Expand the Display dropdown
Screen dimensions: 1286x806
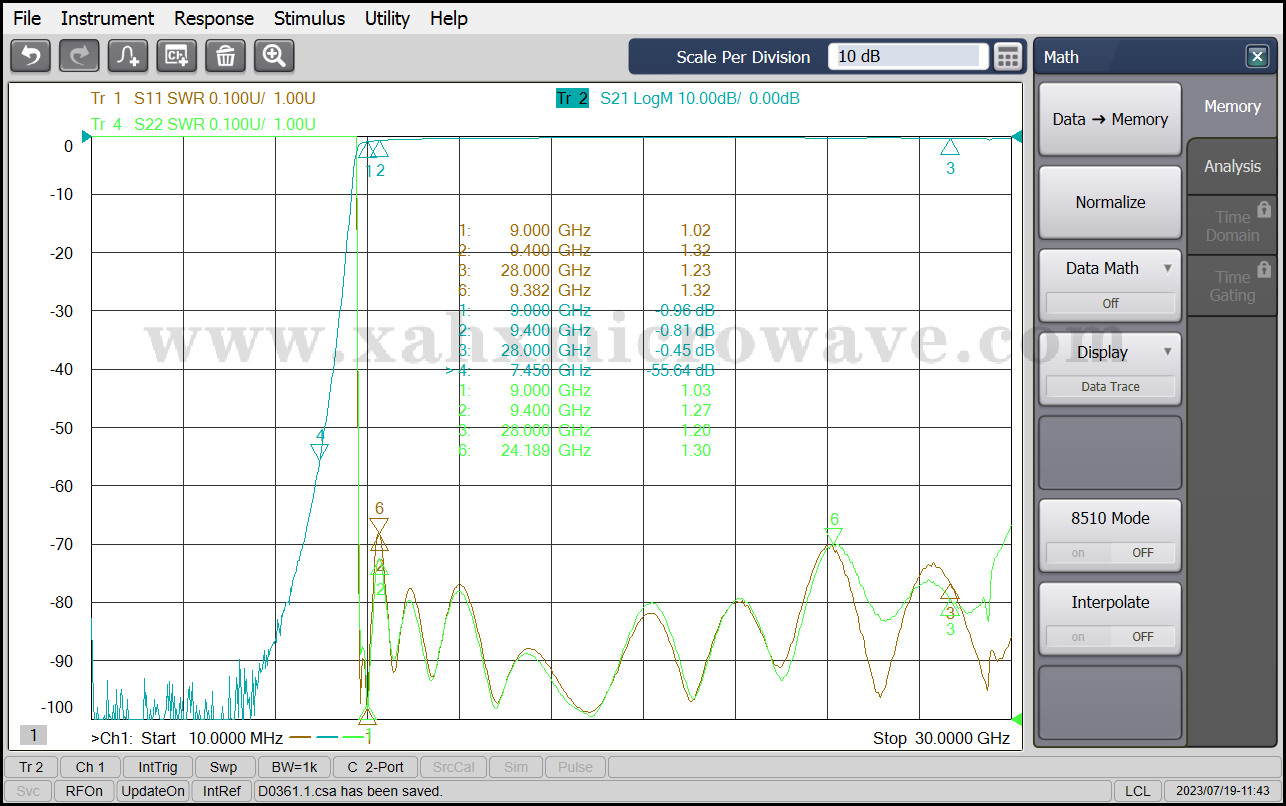pyautogui.click(x=1110, y=352)
